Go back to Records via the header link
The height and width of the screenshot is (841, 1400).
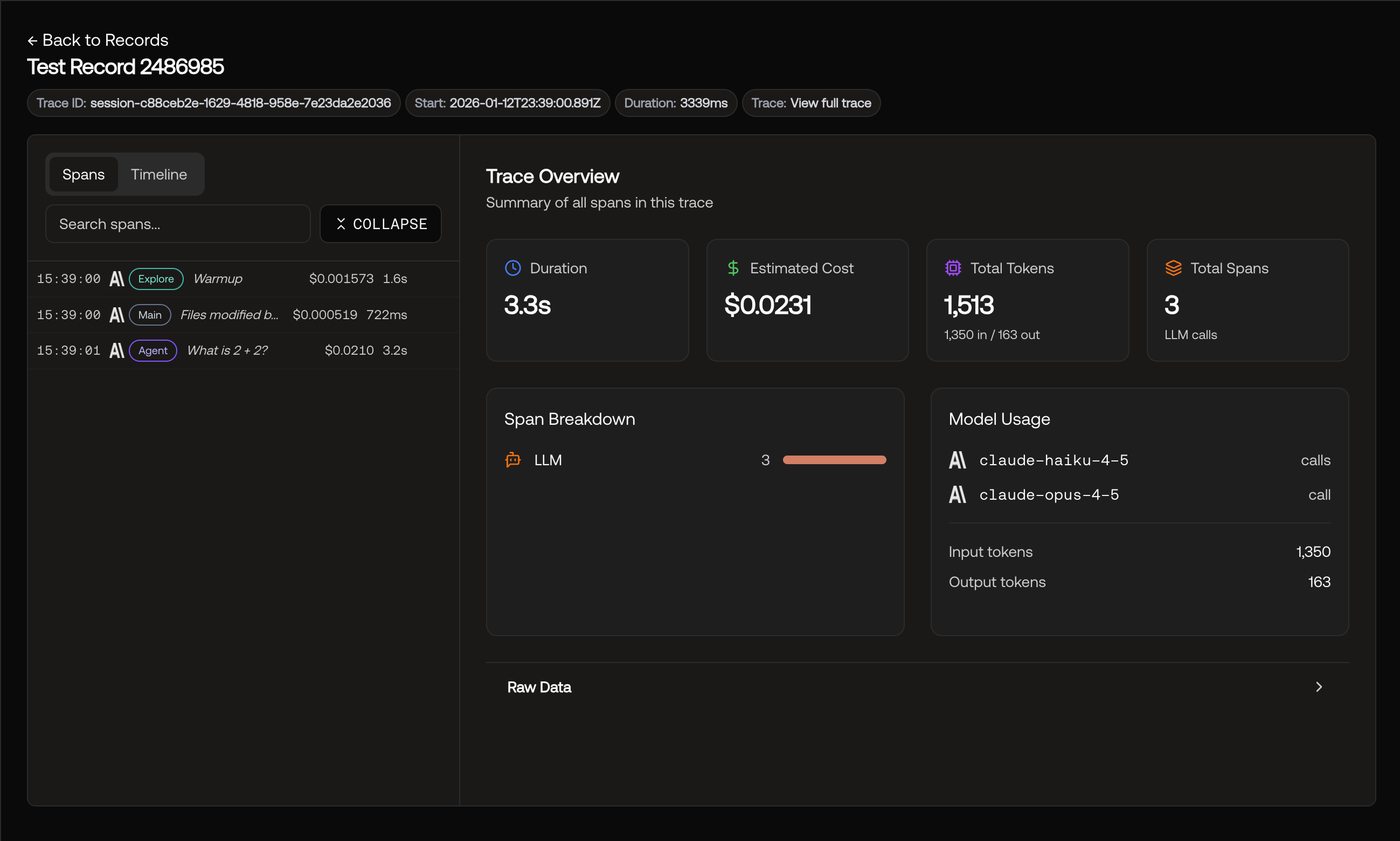[x=98, y=40]
